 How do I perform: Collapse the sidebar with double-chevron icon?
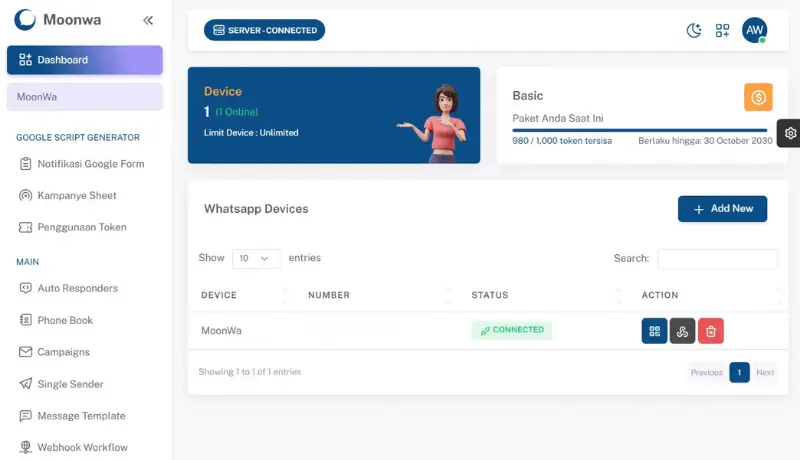pos(148,20)
